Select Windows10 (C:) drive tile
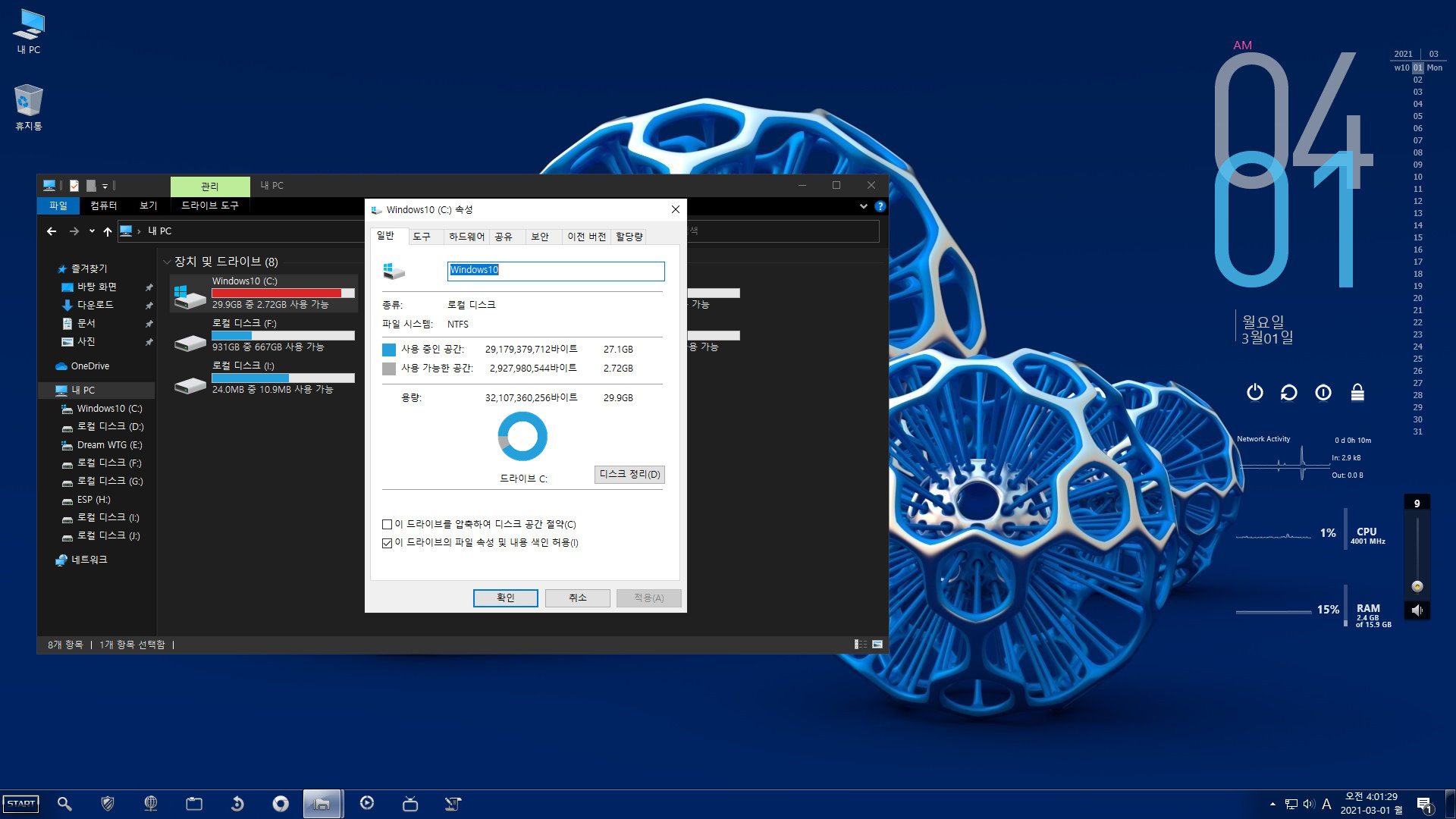1456x819 pixels. pos(264,293)
